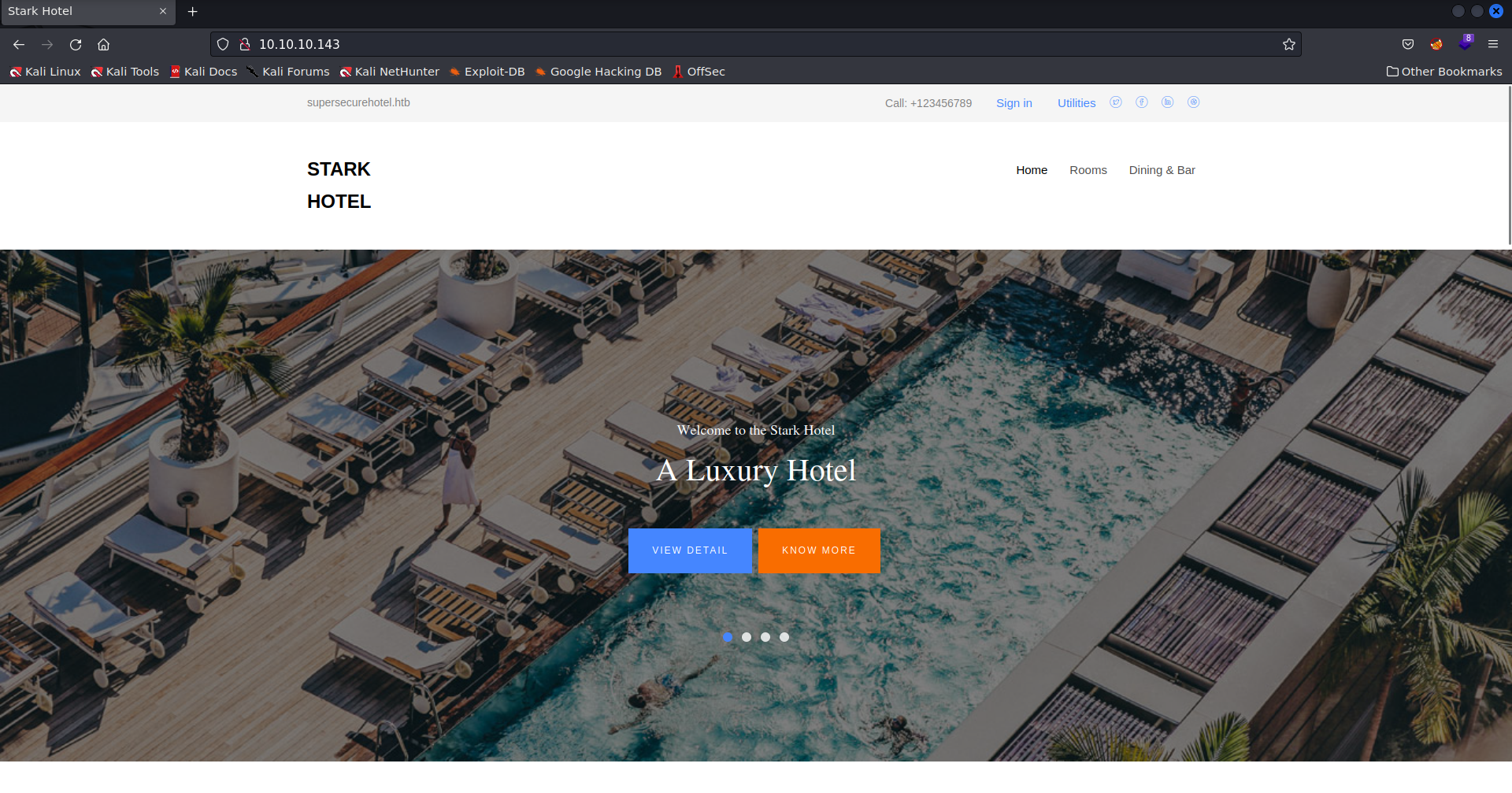1512x793 pixels.
Task: Bookmark this page with the star
Action: 1289,44
